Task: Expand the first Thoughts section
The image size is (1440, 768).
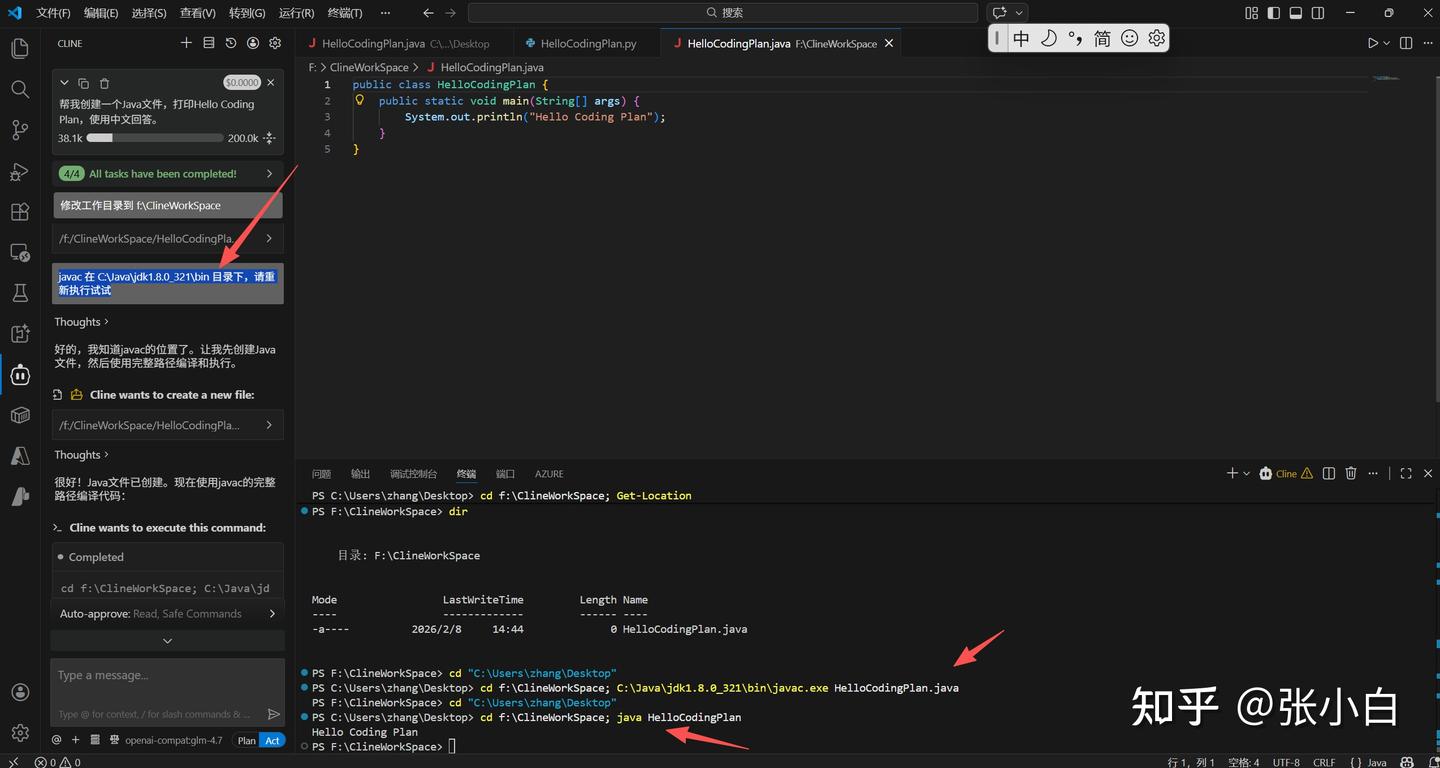Action: point(81,322)
